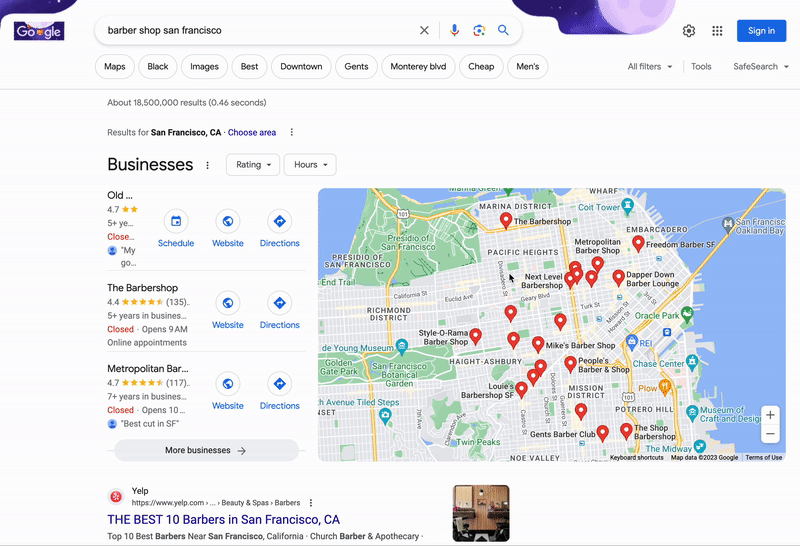Clear the search box with X icon
Screen dimensions: 800x546
(424, 31)
